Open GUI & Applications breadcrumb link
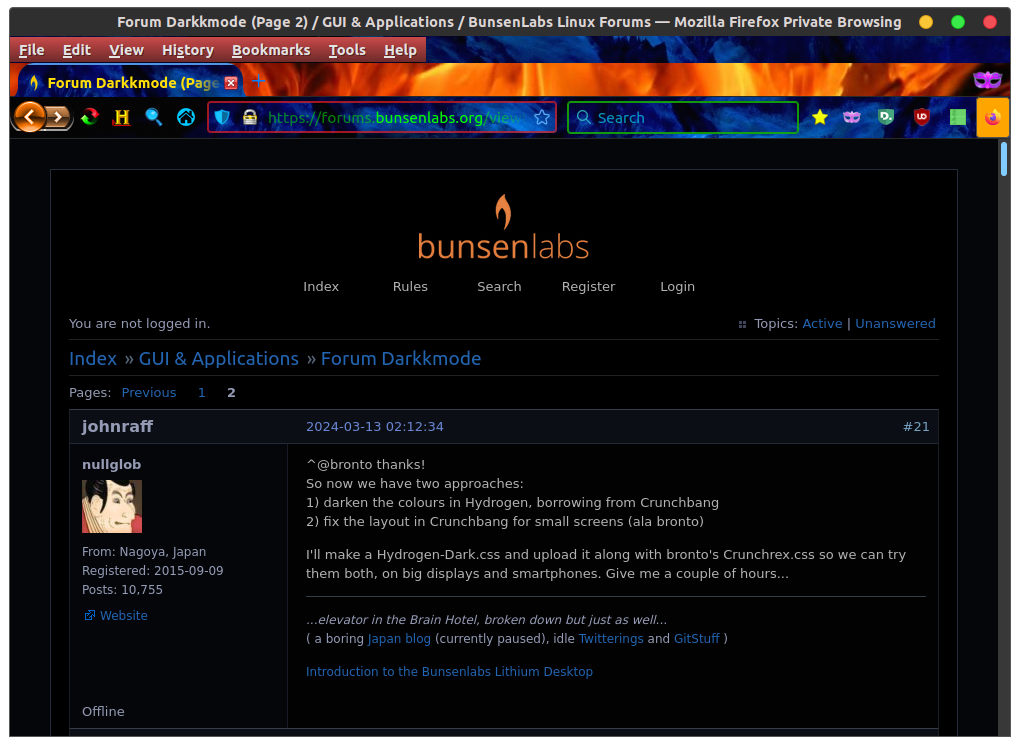 click(219, 359)
